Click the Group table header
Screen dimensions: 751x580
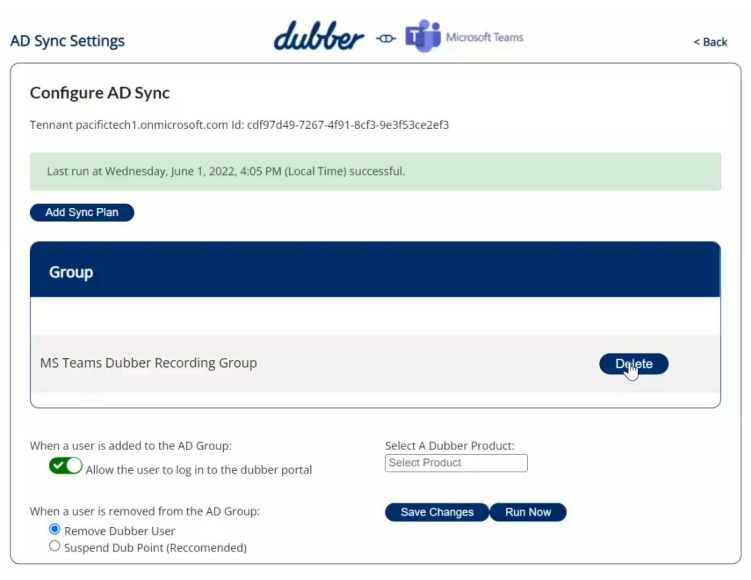point(375,270)
